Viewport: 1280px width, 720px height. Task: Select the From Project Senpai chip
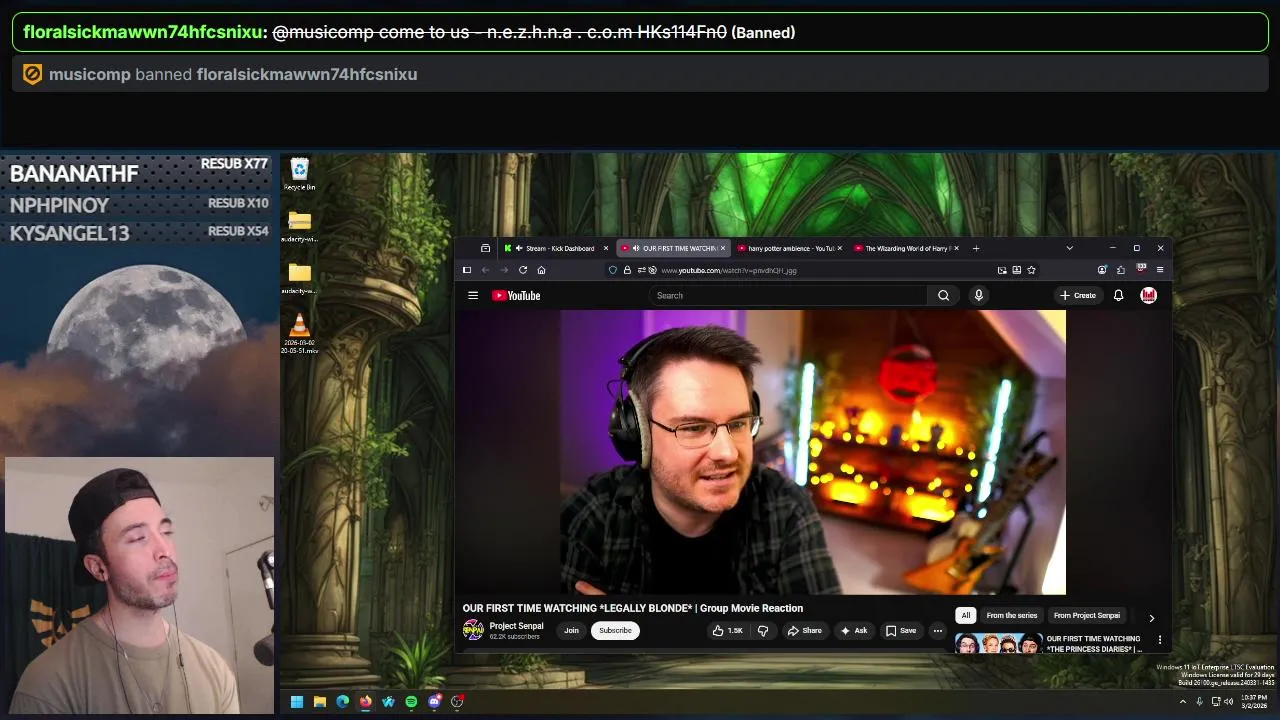pos(1087,615)
